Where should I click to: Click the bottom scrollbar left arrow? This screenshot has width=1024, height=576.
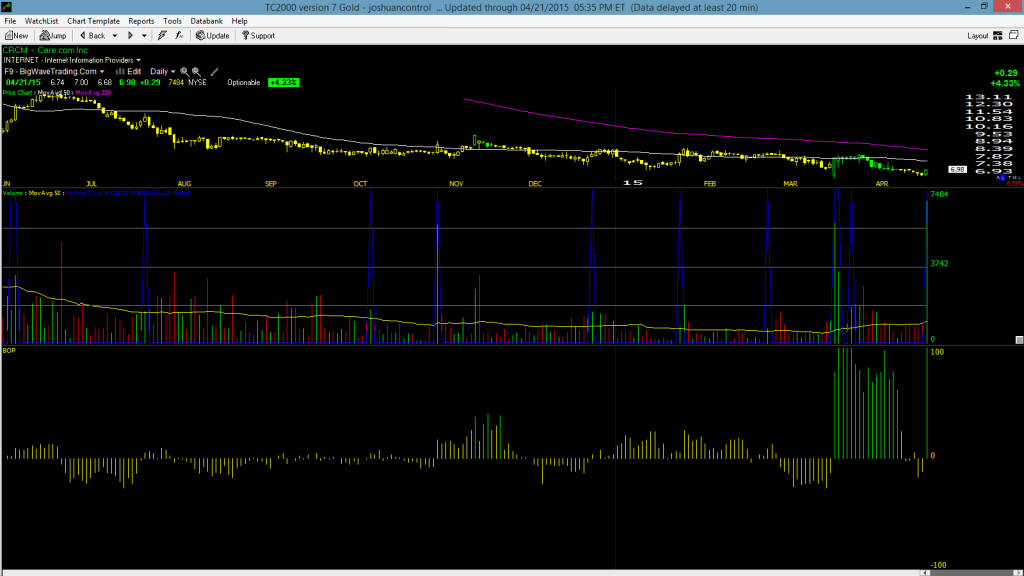point(924,573)
